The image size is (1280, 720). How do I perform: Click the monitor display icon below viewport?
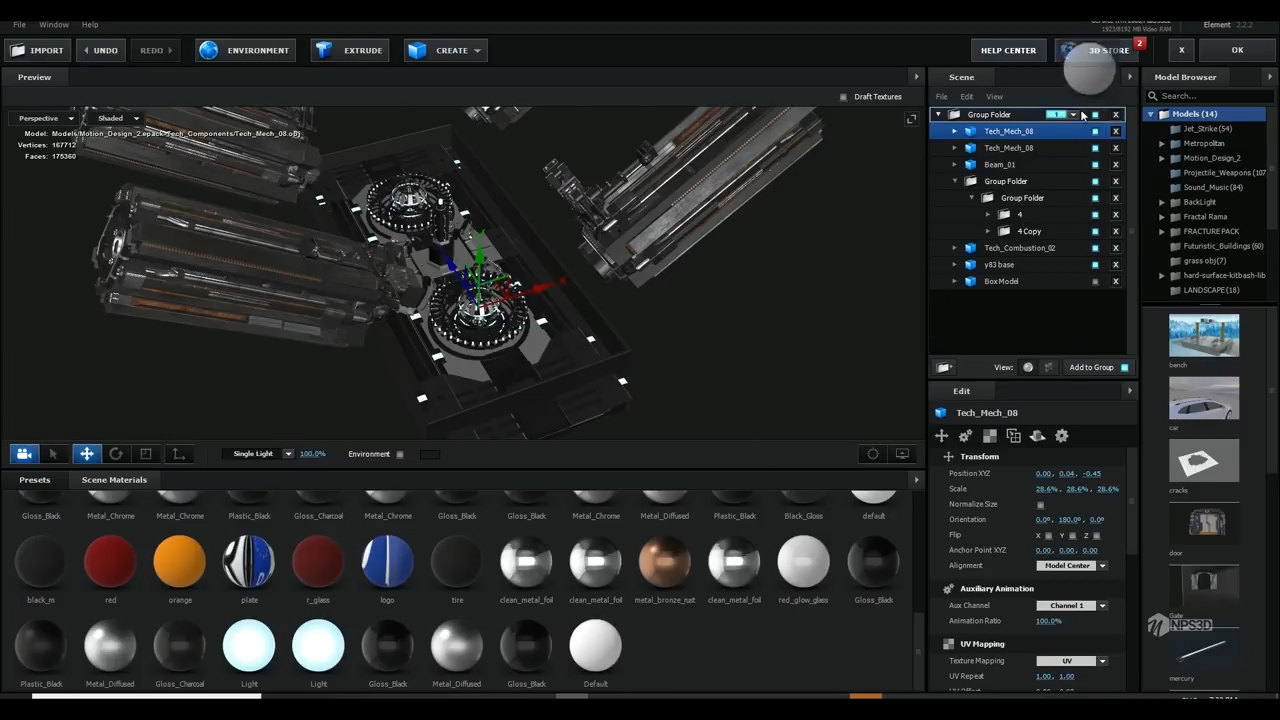tap(902, 454)
